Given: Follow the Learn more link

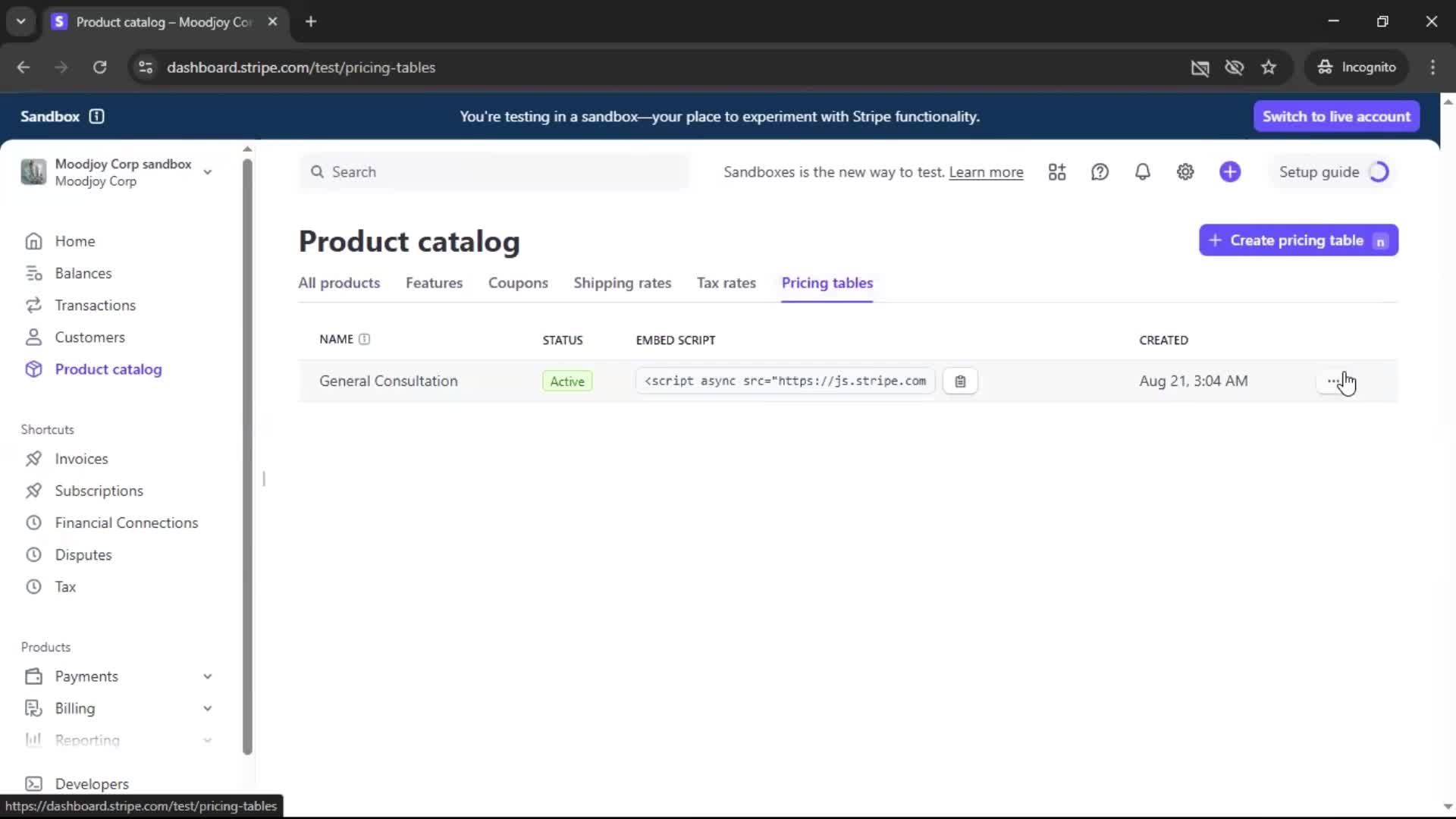Looking at the screenshot, I should (x=986, y=172).
